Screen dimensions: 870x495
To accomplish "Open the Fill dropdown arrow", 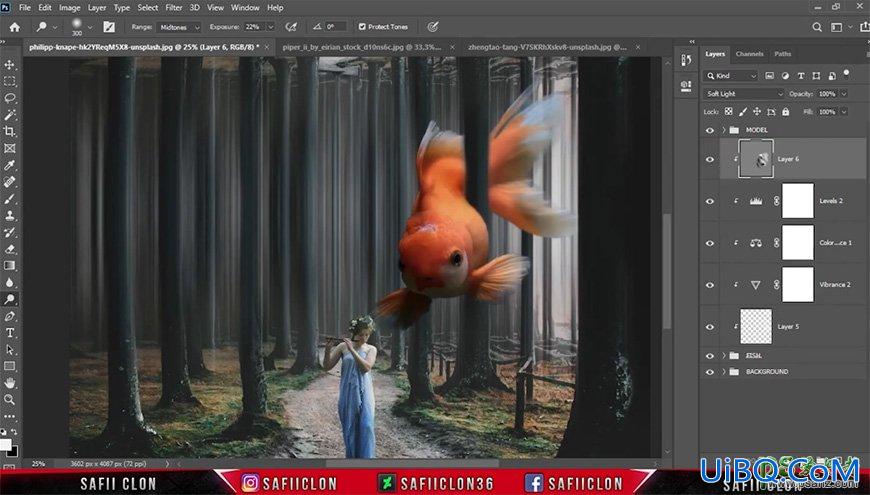I will (x=844, y=112).
